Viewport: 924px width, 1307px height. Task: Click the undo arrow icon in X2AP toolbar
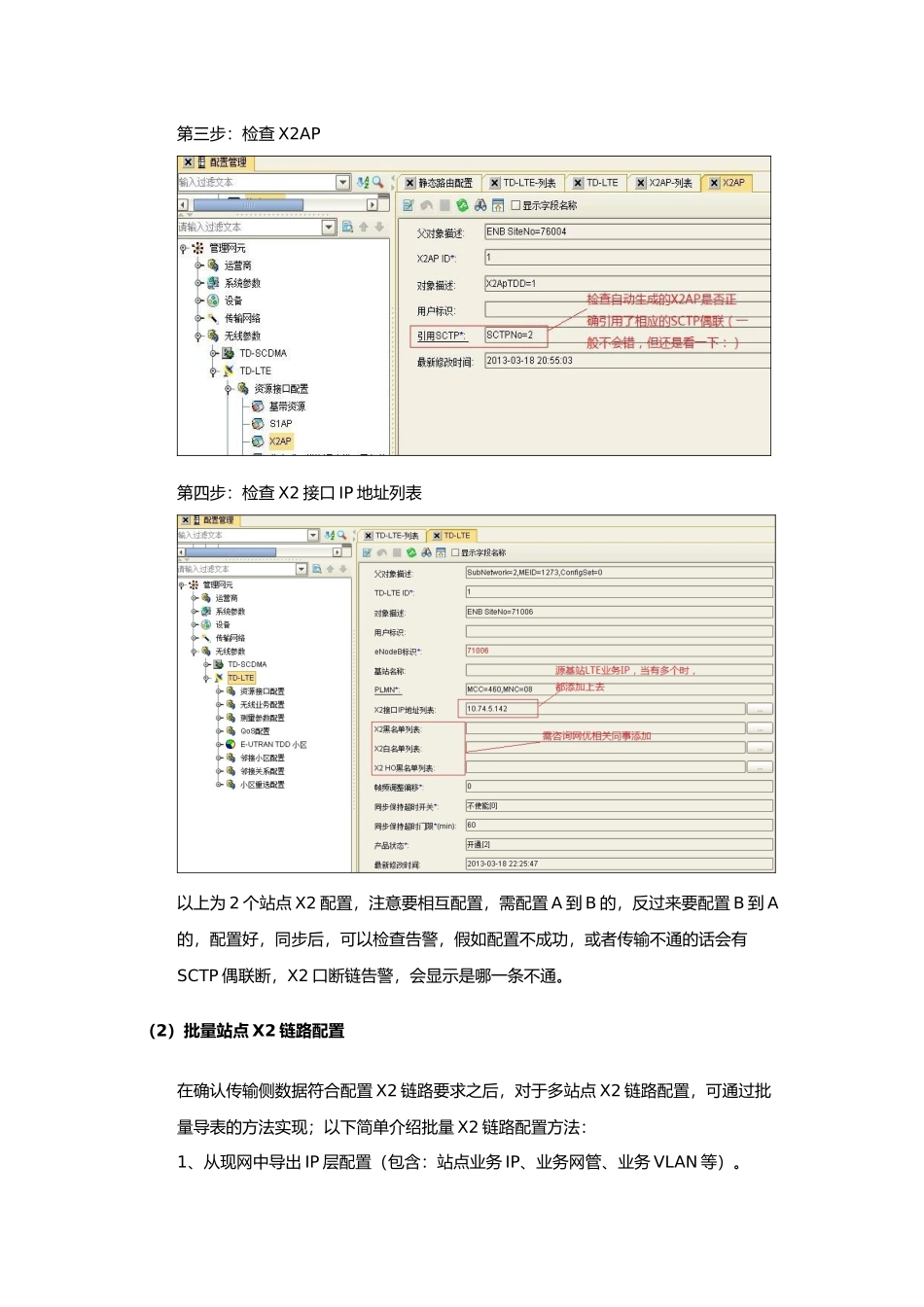click(426, 206)
